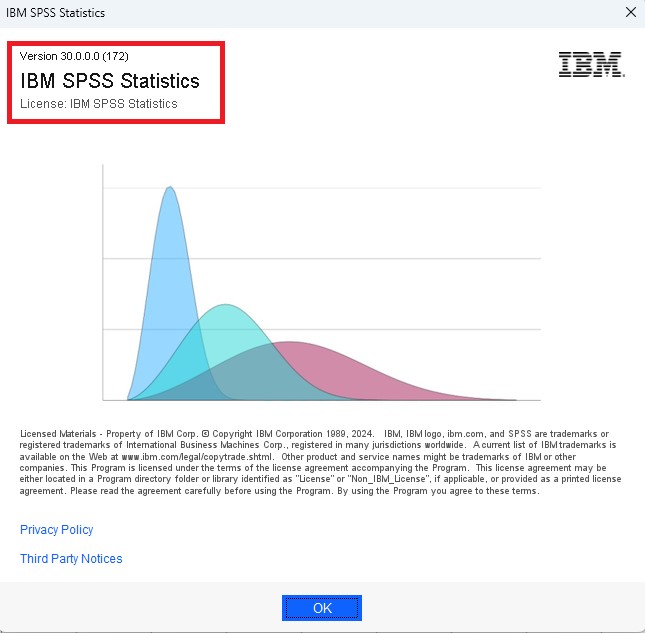Open the Third Party Notices link

pyautogui.click(x=71, y=558)
